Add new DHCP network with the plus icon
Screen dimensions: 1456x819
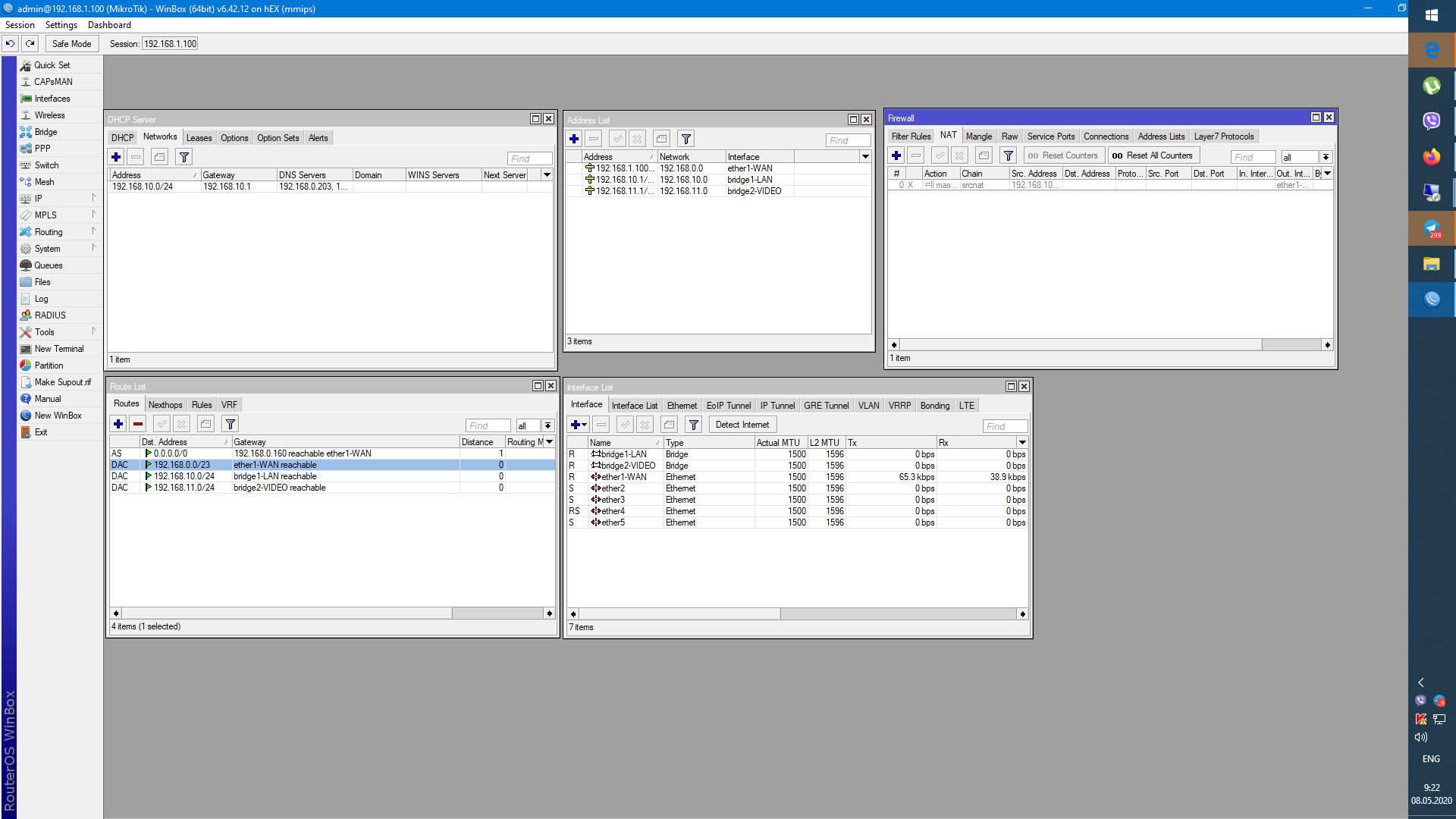116,157
